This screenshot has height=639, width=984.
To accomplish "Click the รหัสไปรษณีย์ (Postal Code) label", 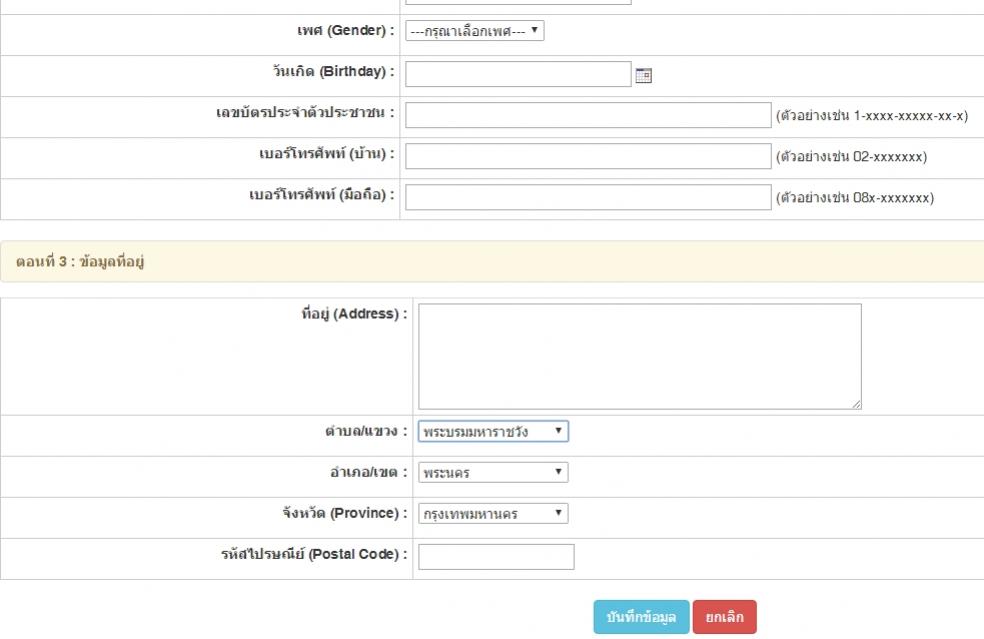I will (x=314, y=554).
